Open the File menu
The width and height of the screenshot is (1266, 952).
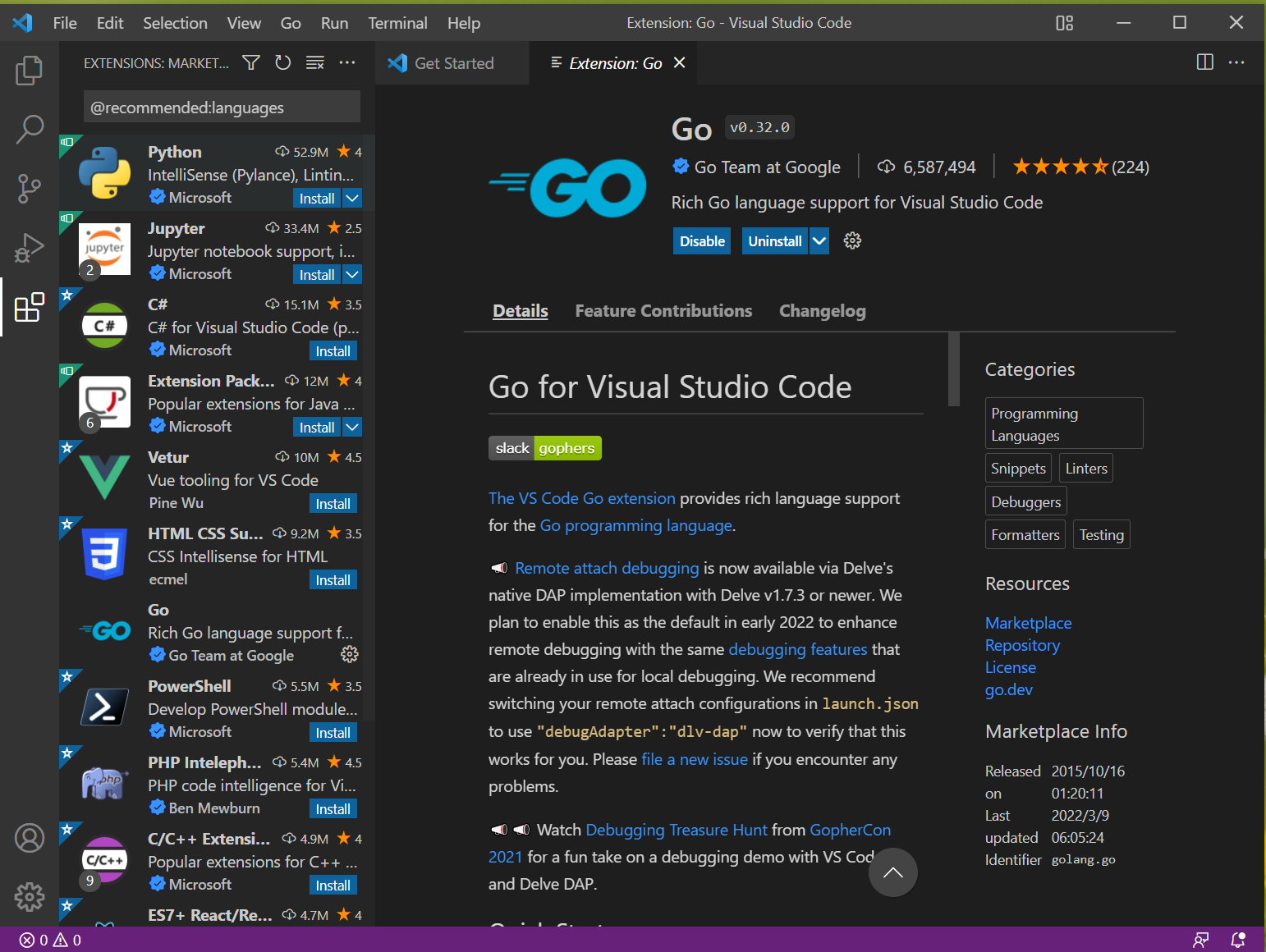click(x=65, y=23)
